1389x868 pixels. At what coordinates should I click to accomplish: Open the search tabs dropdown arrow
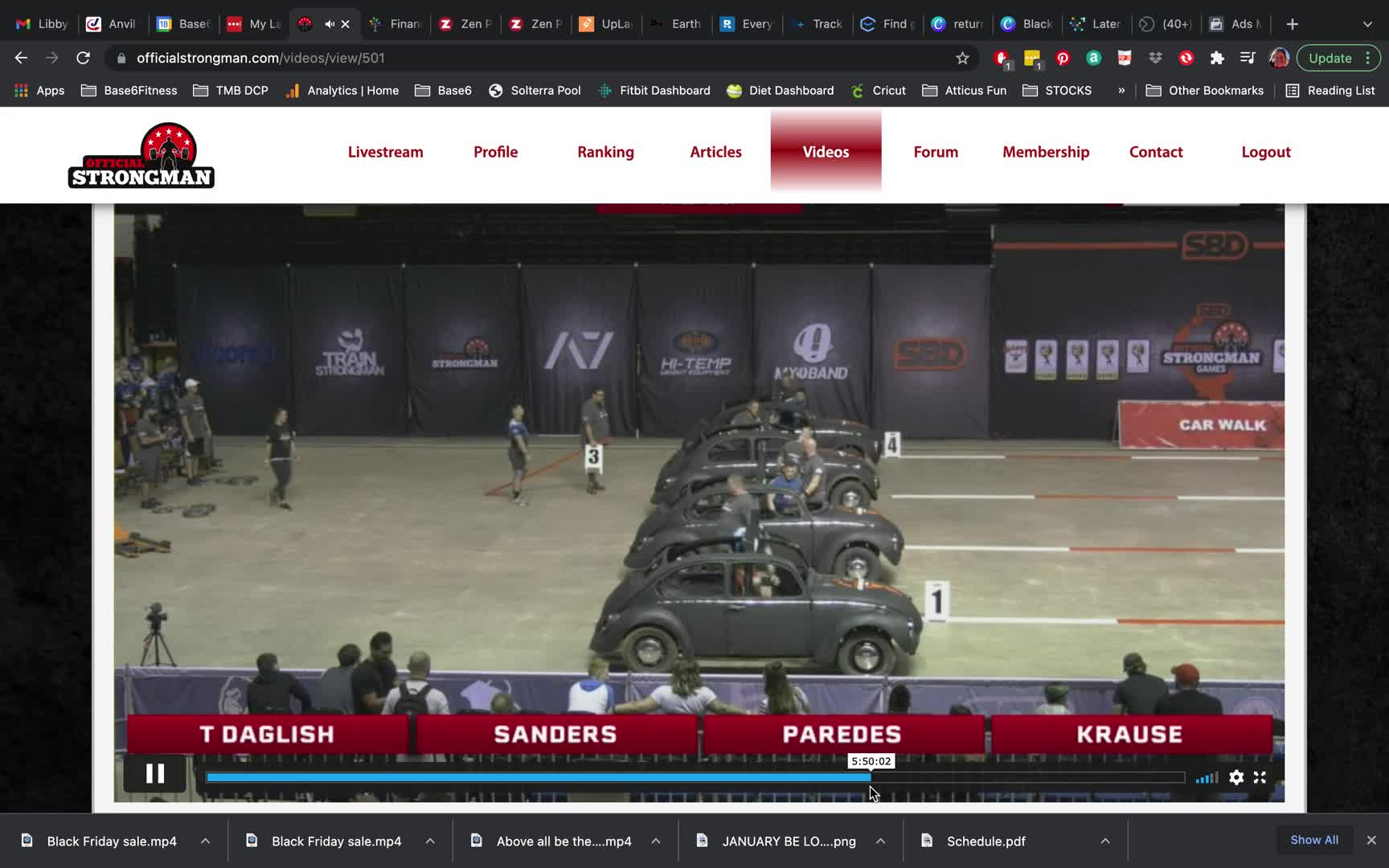pos(1367,24)
